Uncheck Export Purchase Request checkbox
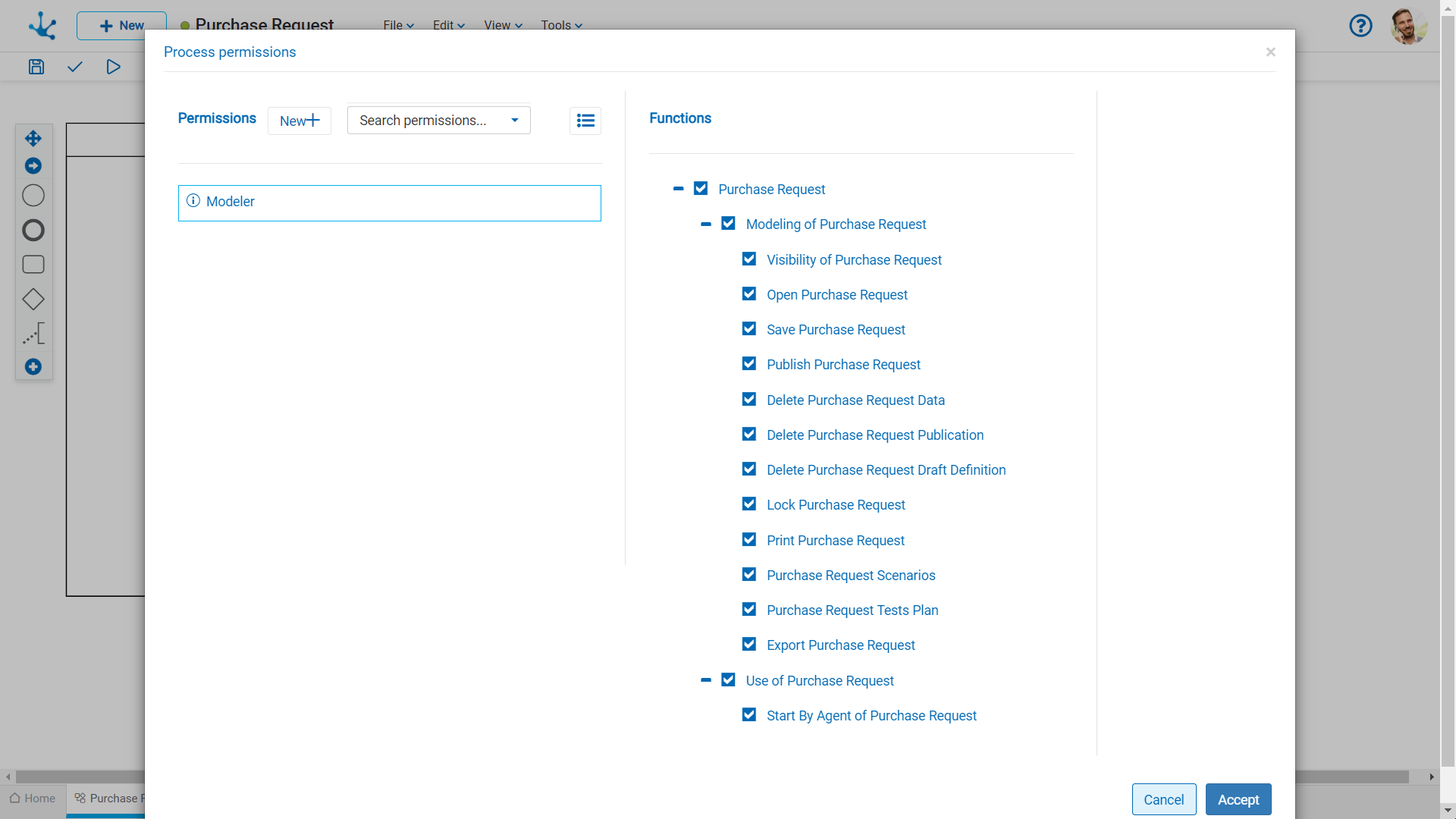This screenshot has width=1456, height=819. 749,645
